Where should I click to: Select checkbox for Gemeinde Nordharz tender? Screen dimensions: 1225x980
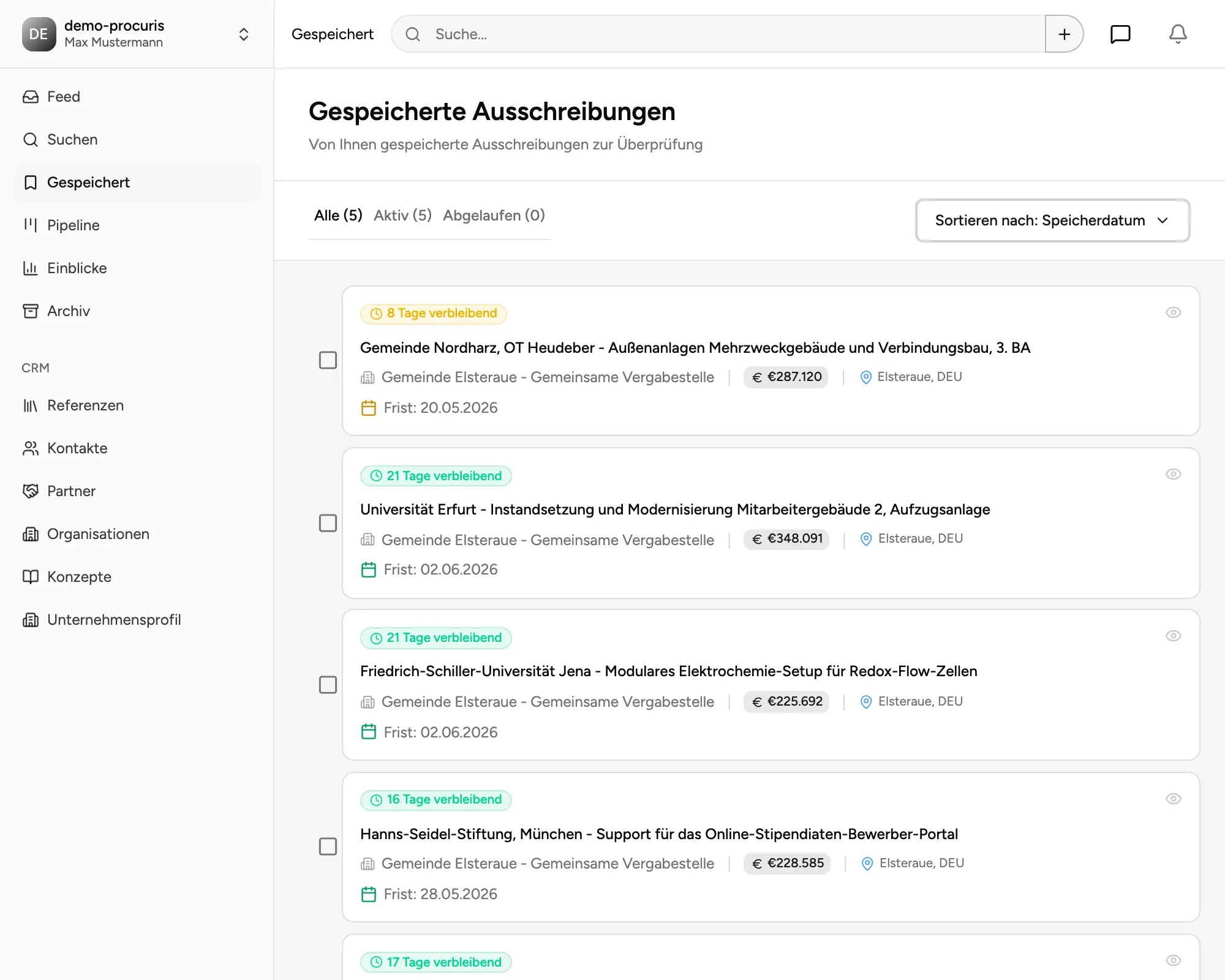[328, 360]
